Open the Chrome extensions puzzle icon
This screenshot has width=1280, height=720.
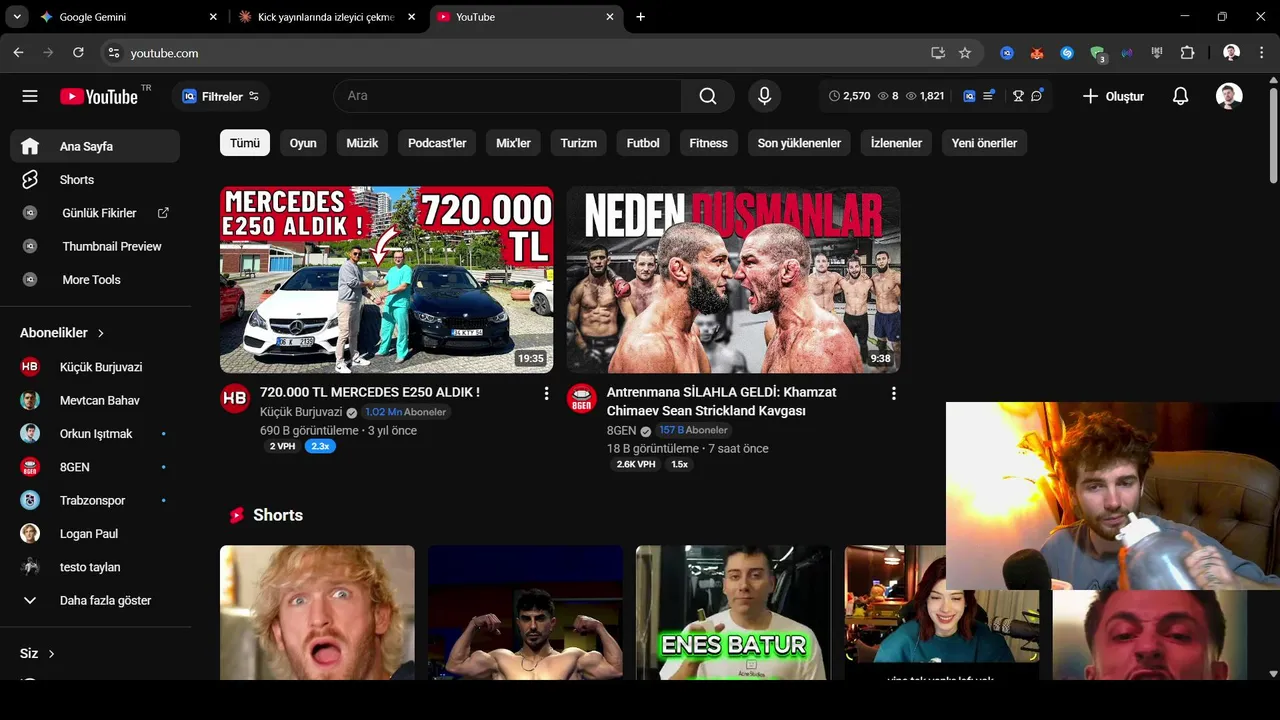click(x=1187, y=53)
